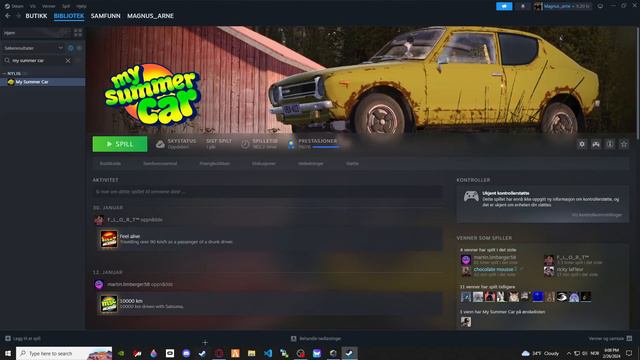
Task: Open the active Steam taskbar icon
Action: [x=349, y=353]
